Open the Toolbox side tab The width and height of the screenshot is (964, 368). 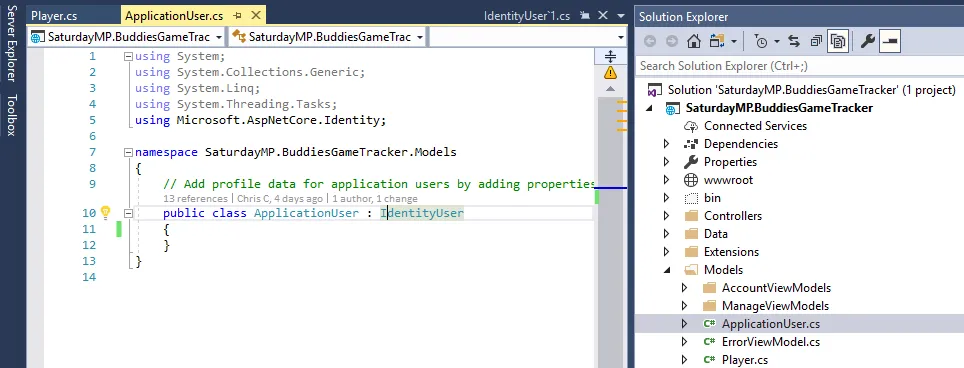point(12,115)
